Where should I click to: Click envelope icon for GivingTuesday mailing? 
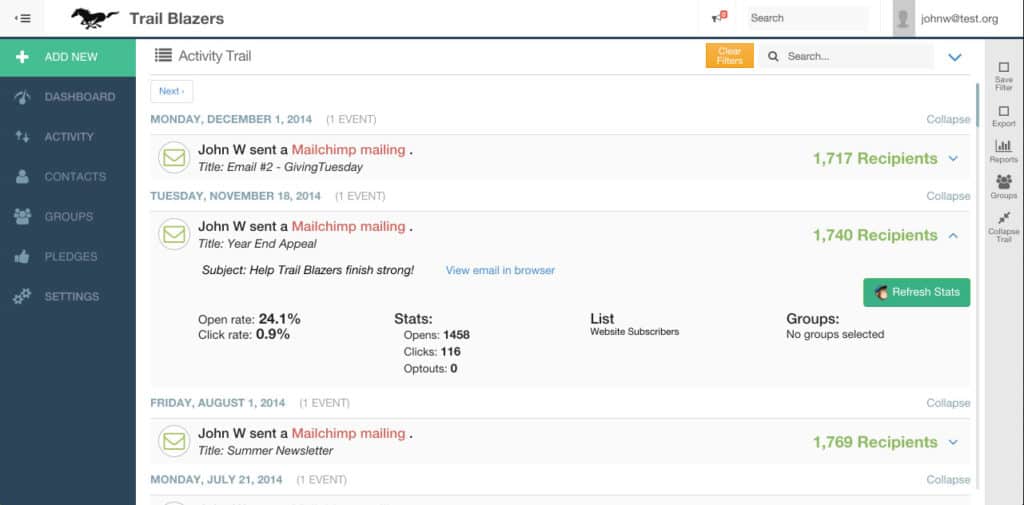click(x=174, y=158)
